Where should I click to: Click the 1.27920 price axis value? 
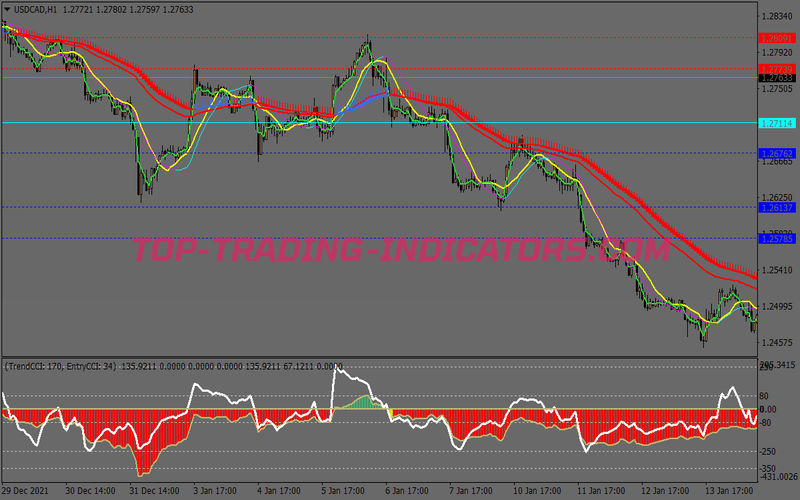click(777, 53)
